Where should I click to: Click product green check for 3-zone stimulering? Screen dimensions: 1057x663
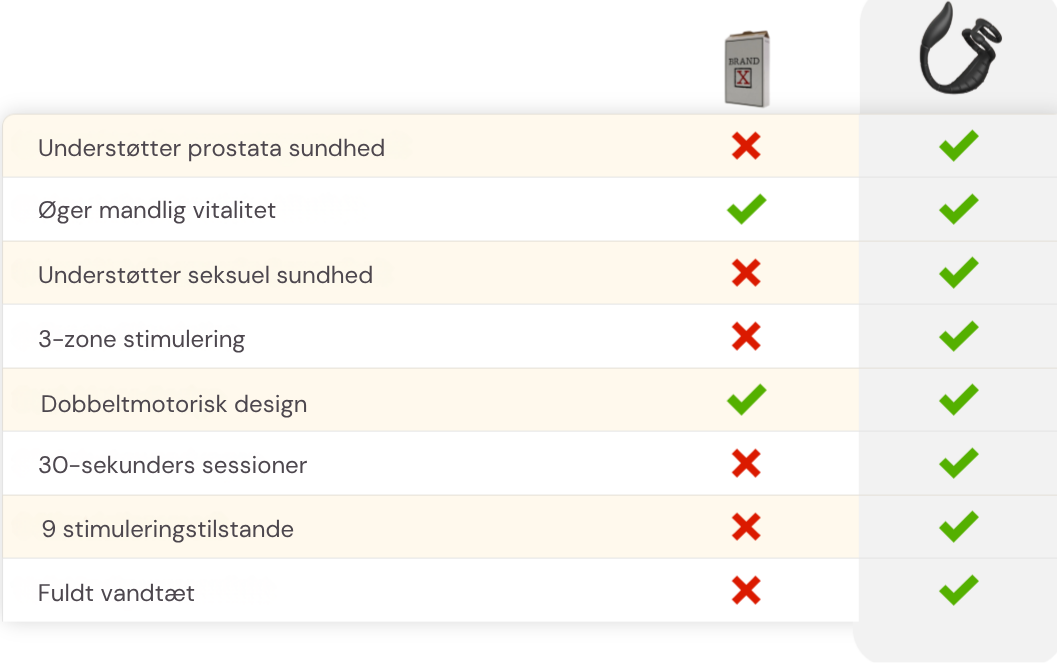[959, 336]
